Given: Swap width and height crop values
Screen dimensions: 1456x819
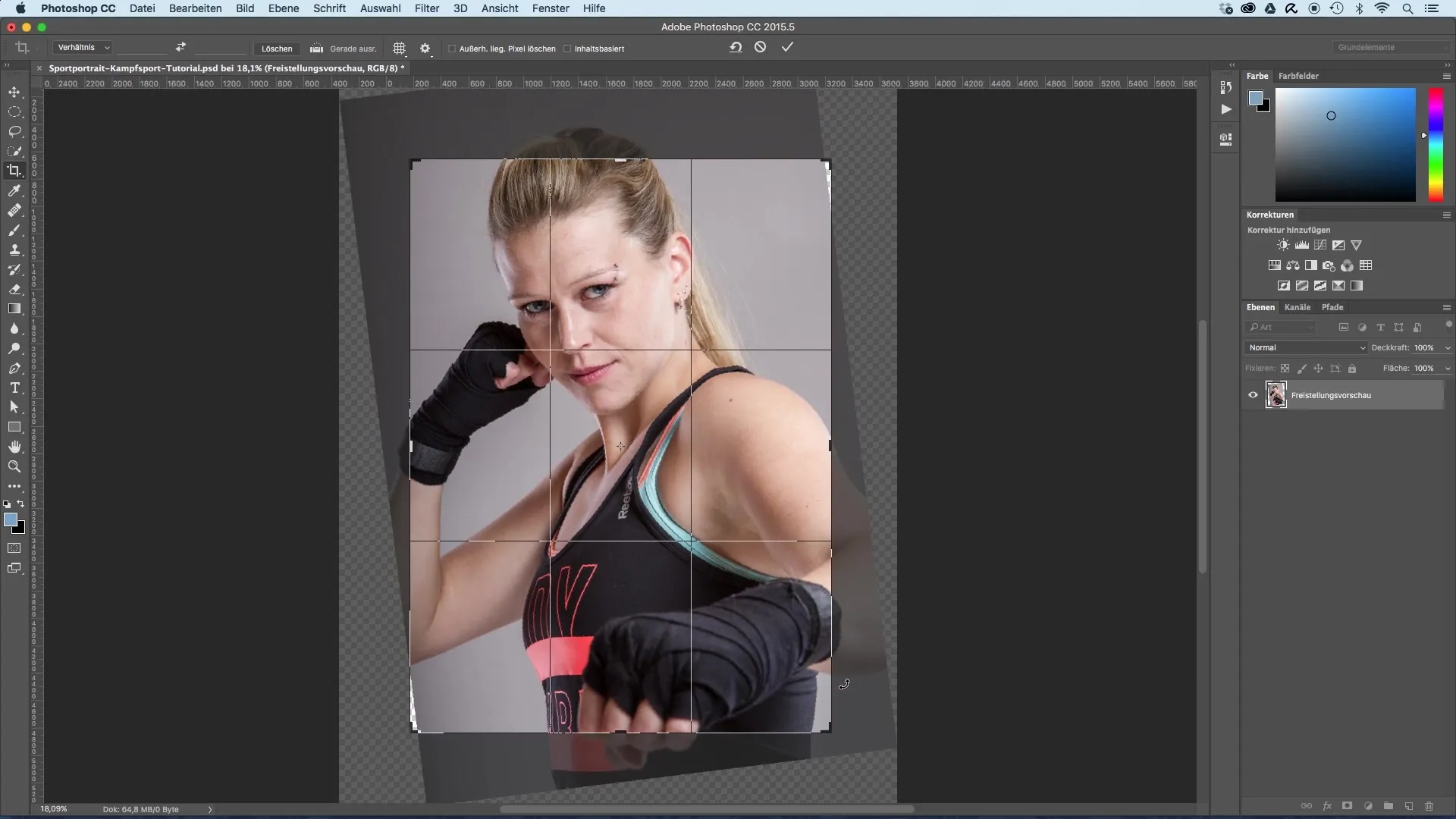Looking at the screenshot, I should point(180,47).
